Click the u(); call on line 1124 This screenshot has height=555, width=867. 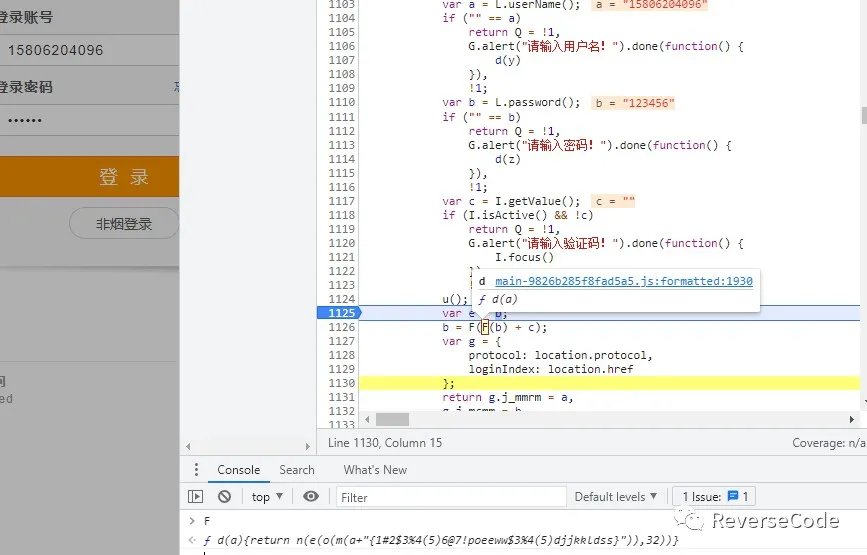455,299
